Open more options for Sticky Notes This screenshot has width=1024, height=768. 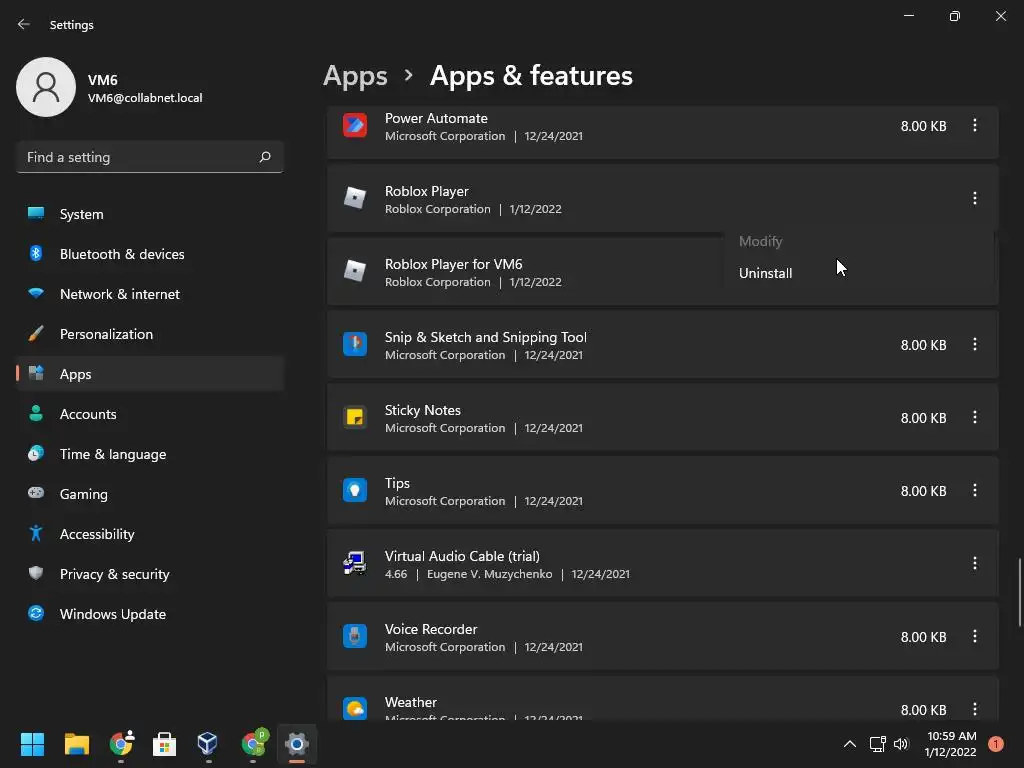[x=975, y=418]
